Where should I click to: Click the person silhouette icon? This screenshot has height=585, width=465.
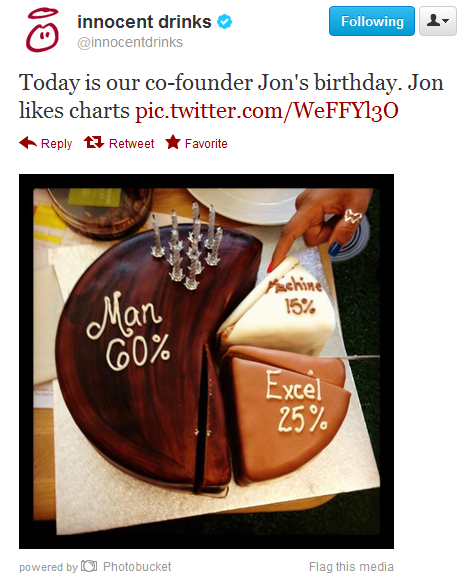(x=433, y=21)
